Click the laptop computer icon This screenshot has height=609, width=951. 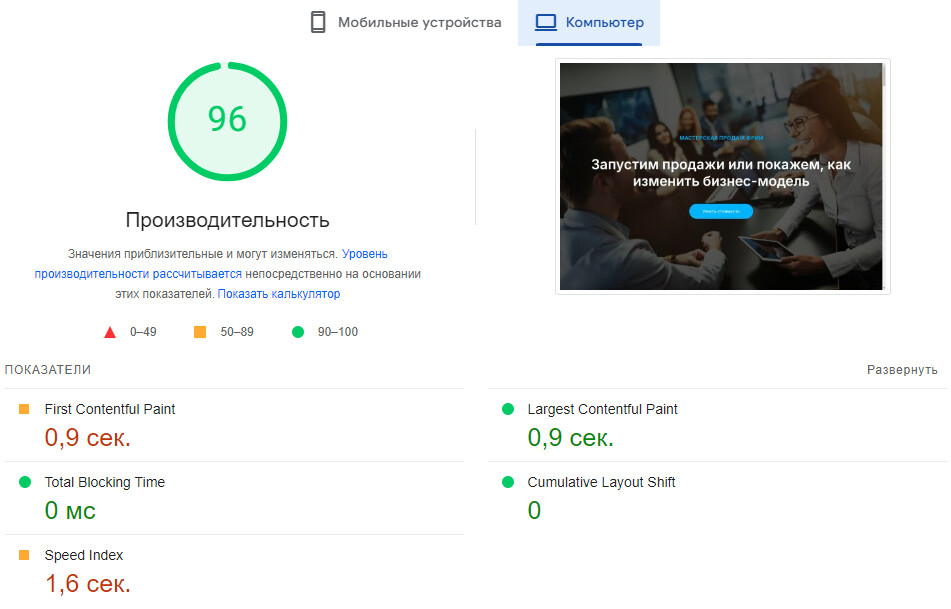[x=546, y=22]
